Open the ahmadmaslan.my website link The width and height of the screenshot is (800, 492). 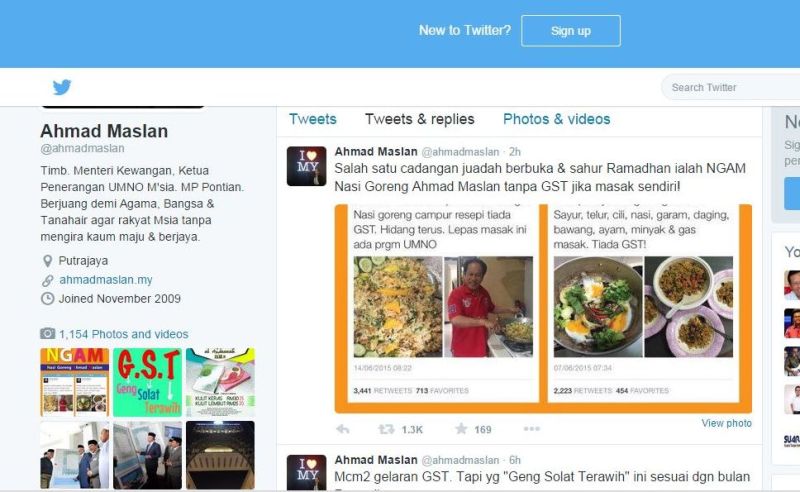coord(106,280)
